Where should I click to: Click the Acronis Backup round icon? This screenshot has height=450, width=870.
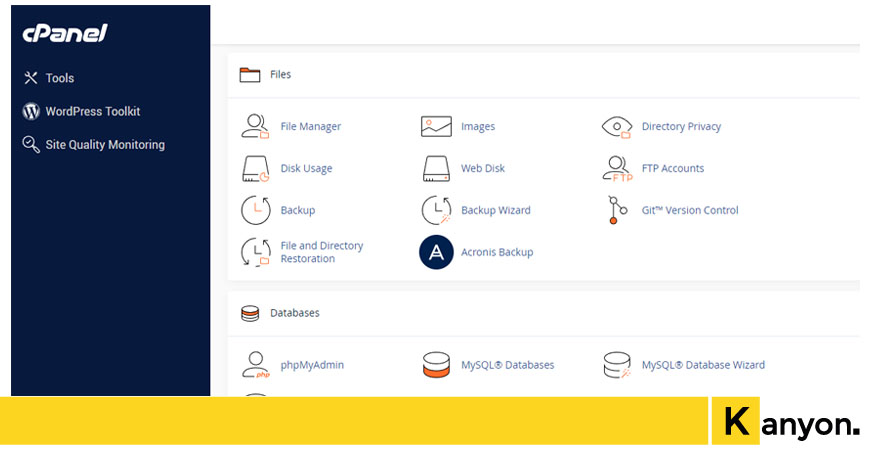click(436, 252)
